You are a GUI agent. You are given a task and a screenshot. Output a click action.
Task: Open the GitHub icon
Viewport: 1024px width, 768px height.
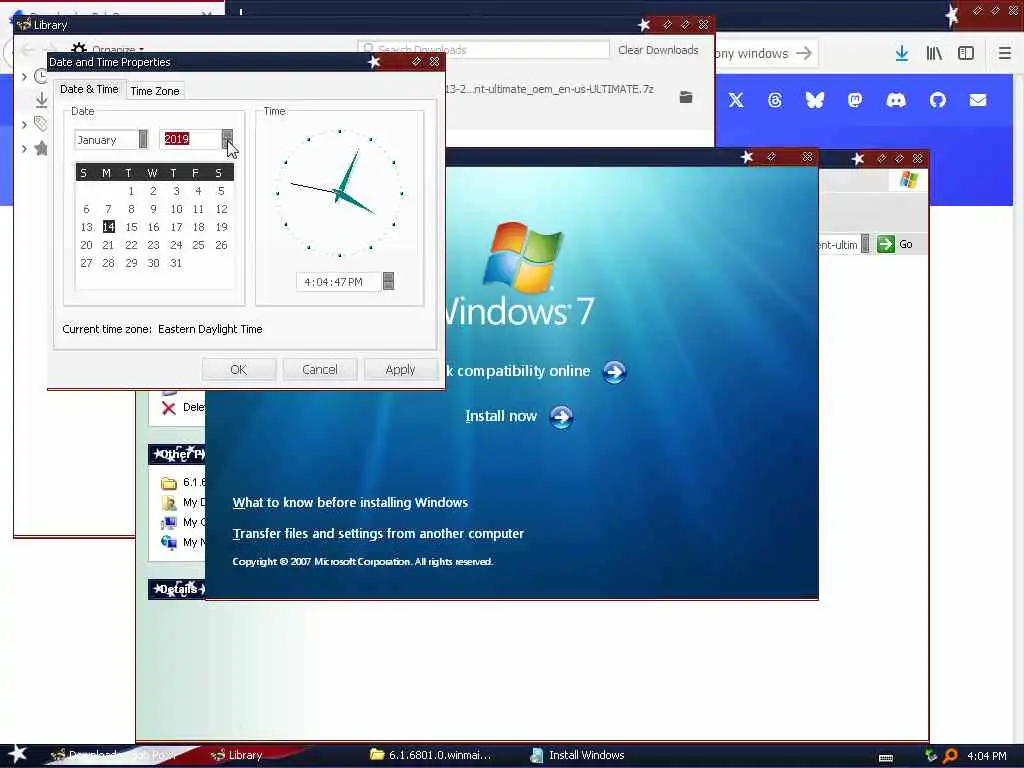(x=938, y=100)
